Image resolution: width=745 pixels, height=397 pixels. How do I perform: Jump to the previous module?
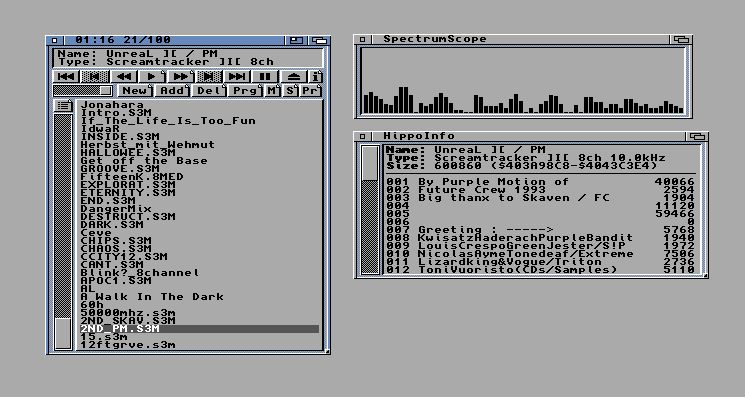click(x=66, y=76)
